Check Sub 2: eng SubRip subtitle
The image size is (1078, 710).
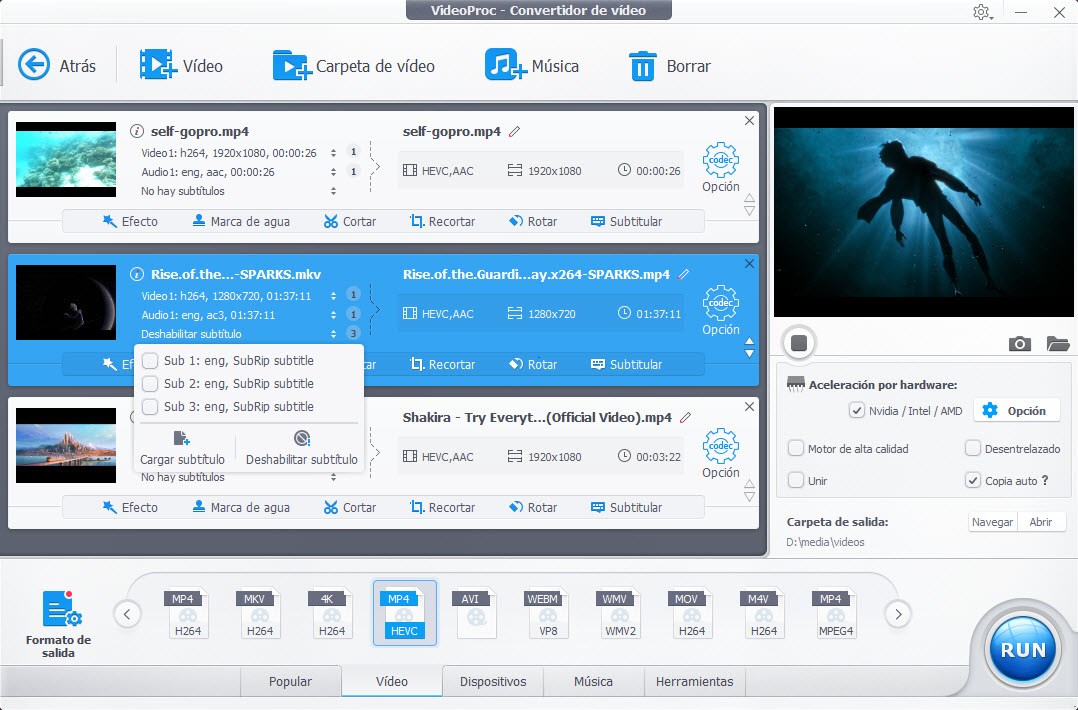(150, 384)
